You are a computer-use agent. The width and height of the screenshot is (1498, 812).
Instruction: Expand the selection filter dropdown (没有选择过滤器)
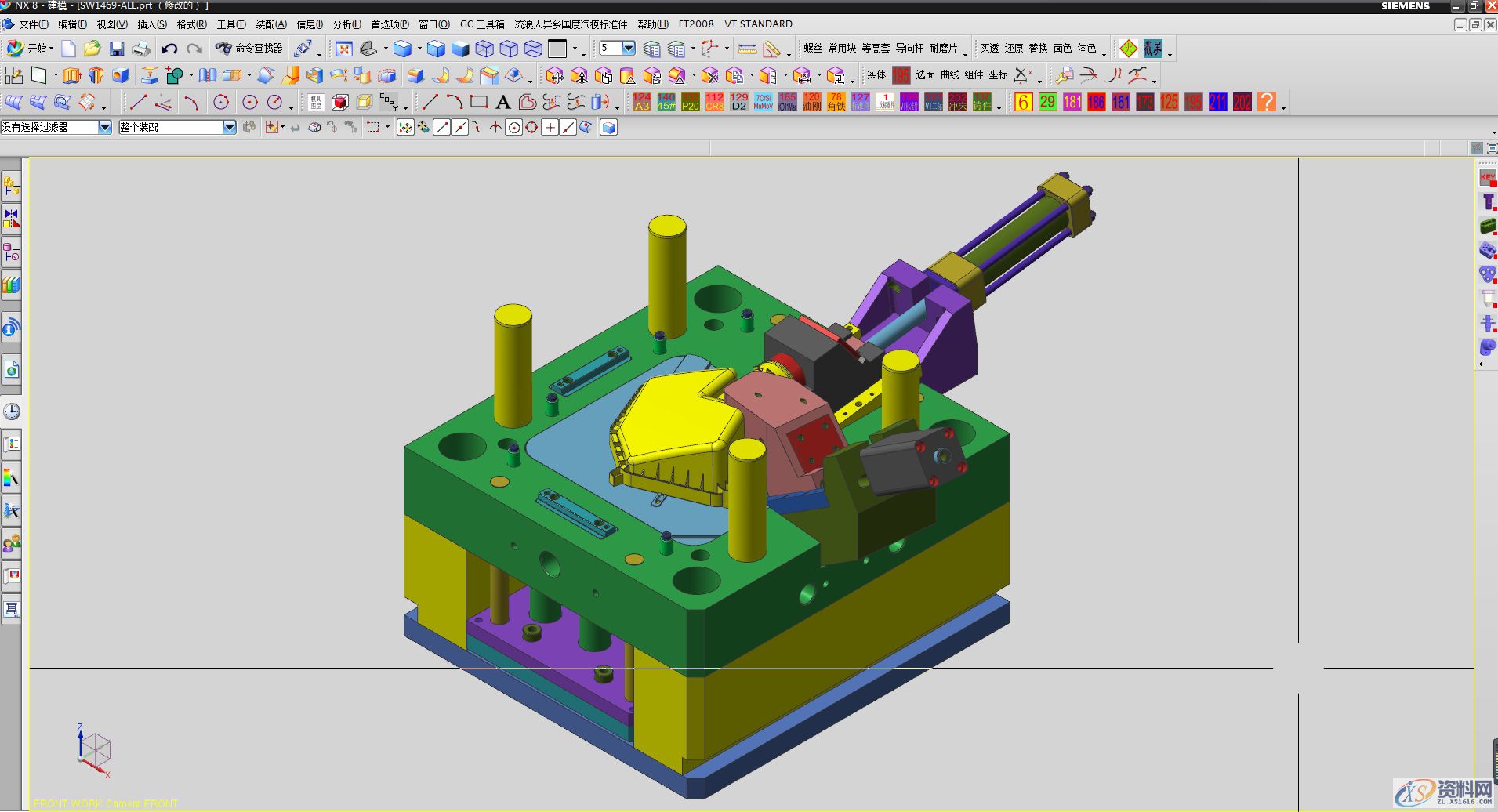(104, 127)
